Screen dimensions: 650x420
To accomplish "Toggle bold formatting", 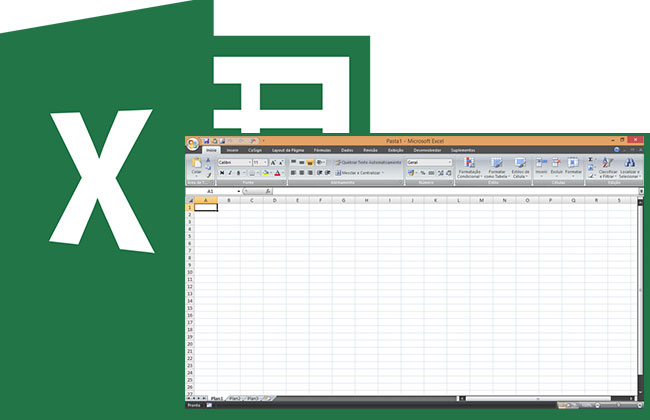I will [222, 173].
